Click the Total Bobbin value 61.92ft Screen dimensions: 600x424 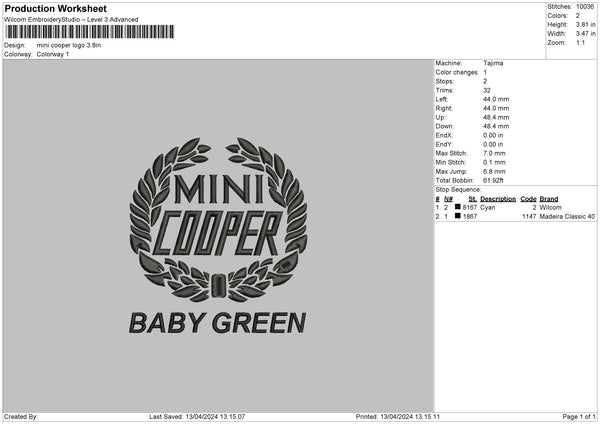(x=493, y=181)
